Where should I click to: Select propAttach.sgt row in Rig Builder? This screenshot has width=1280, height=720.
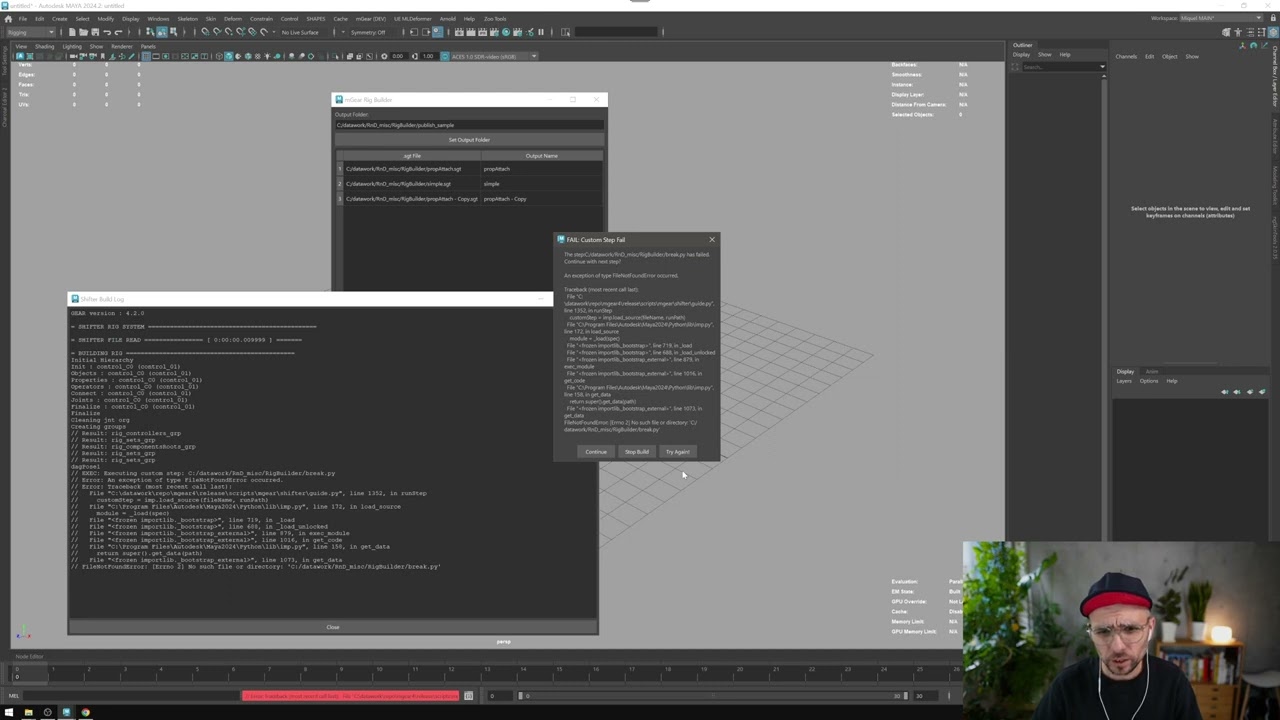(x=469, y=169)
